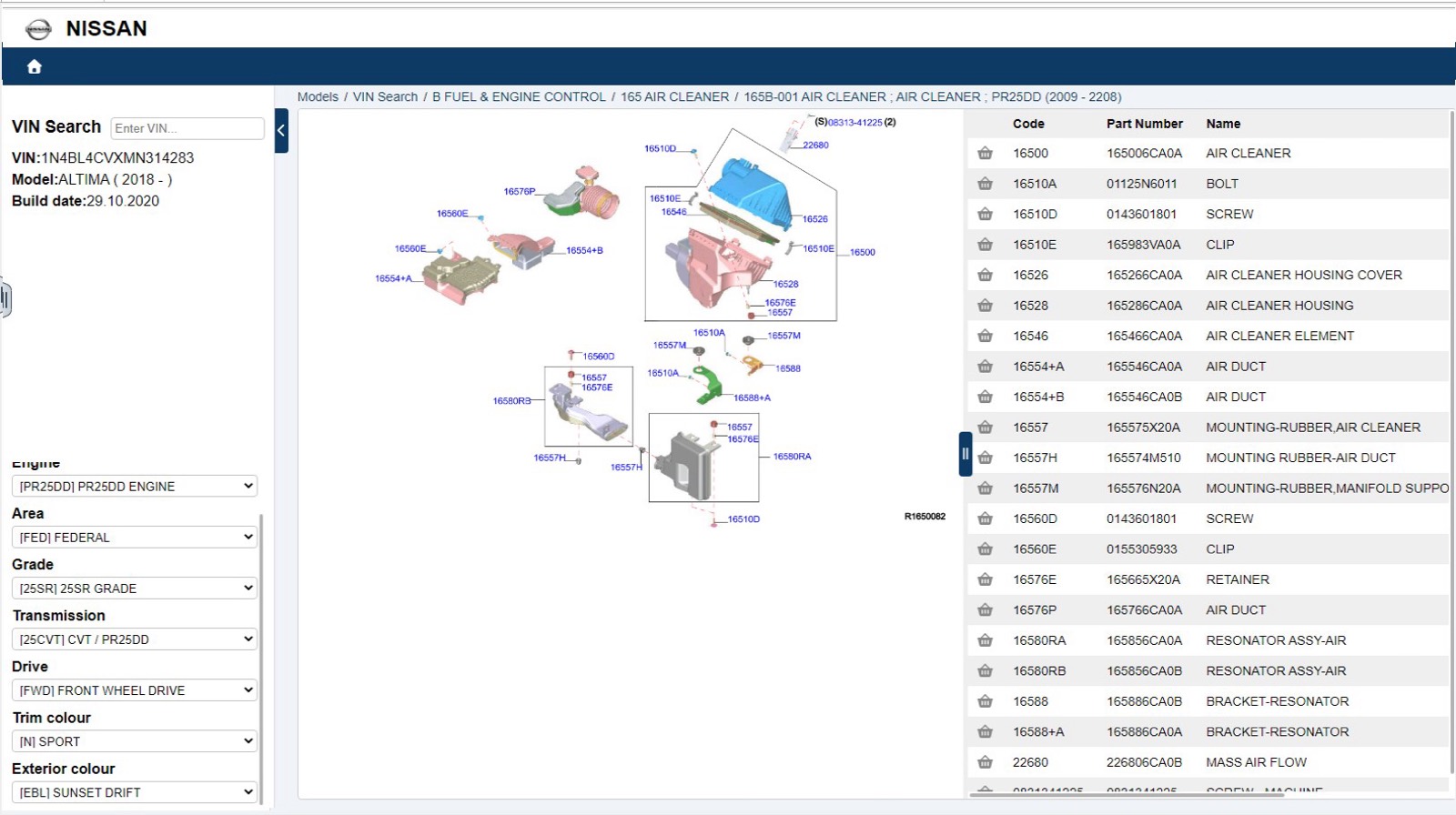Go to the home page icon
Viewport: 1456px width, 815px height.
[x=35, y=66]
